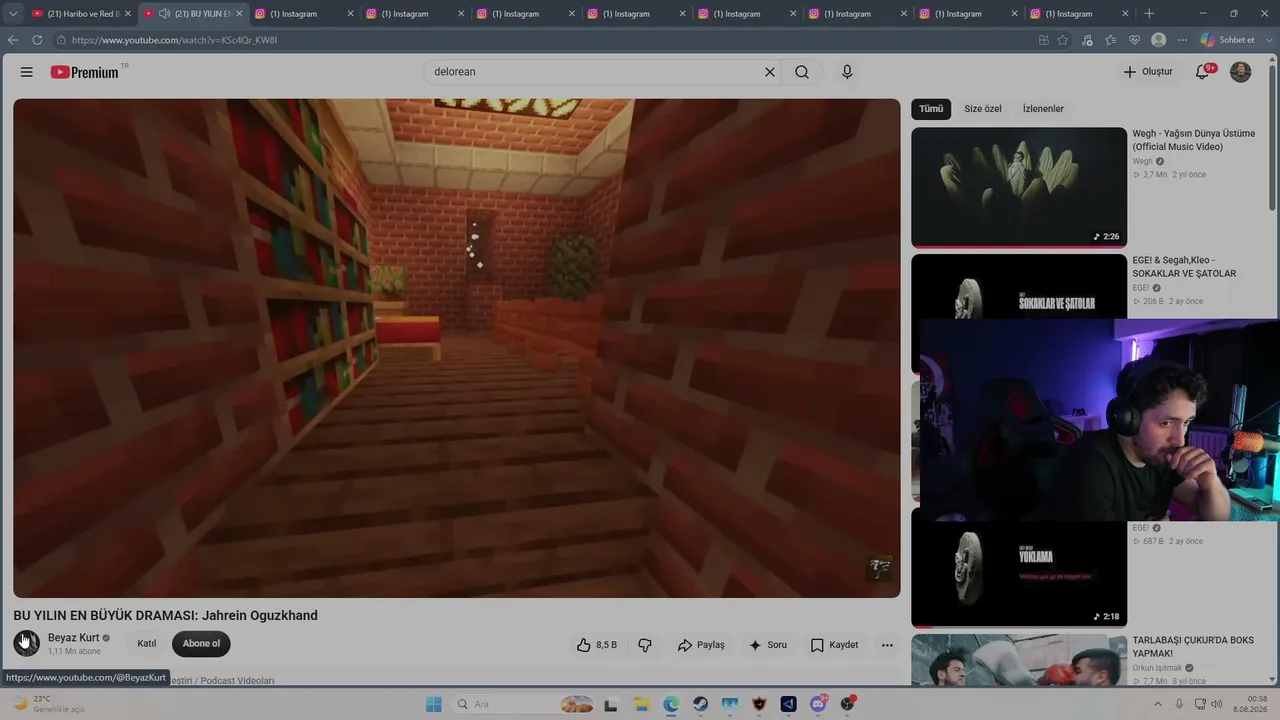Image resolution: width=1280 pixels, height=720 pixels.
Task: Go to the YouTube Premium home logo
Action: [x=85, y=72]
